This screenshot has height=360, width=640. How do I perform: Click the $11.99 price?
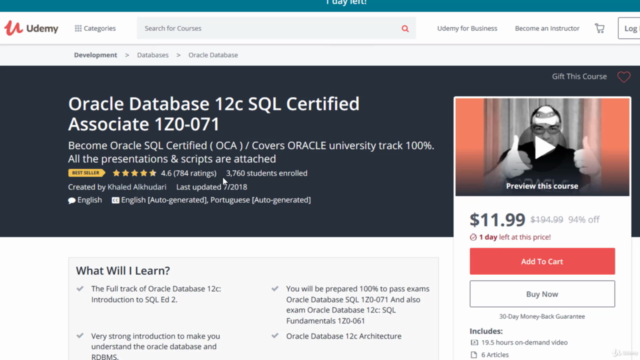[497, 220]
